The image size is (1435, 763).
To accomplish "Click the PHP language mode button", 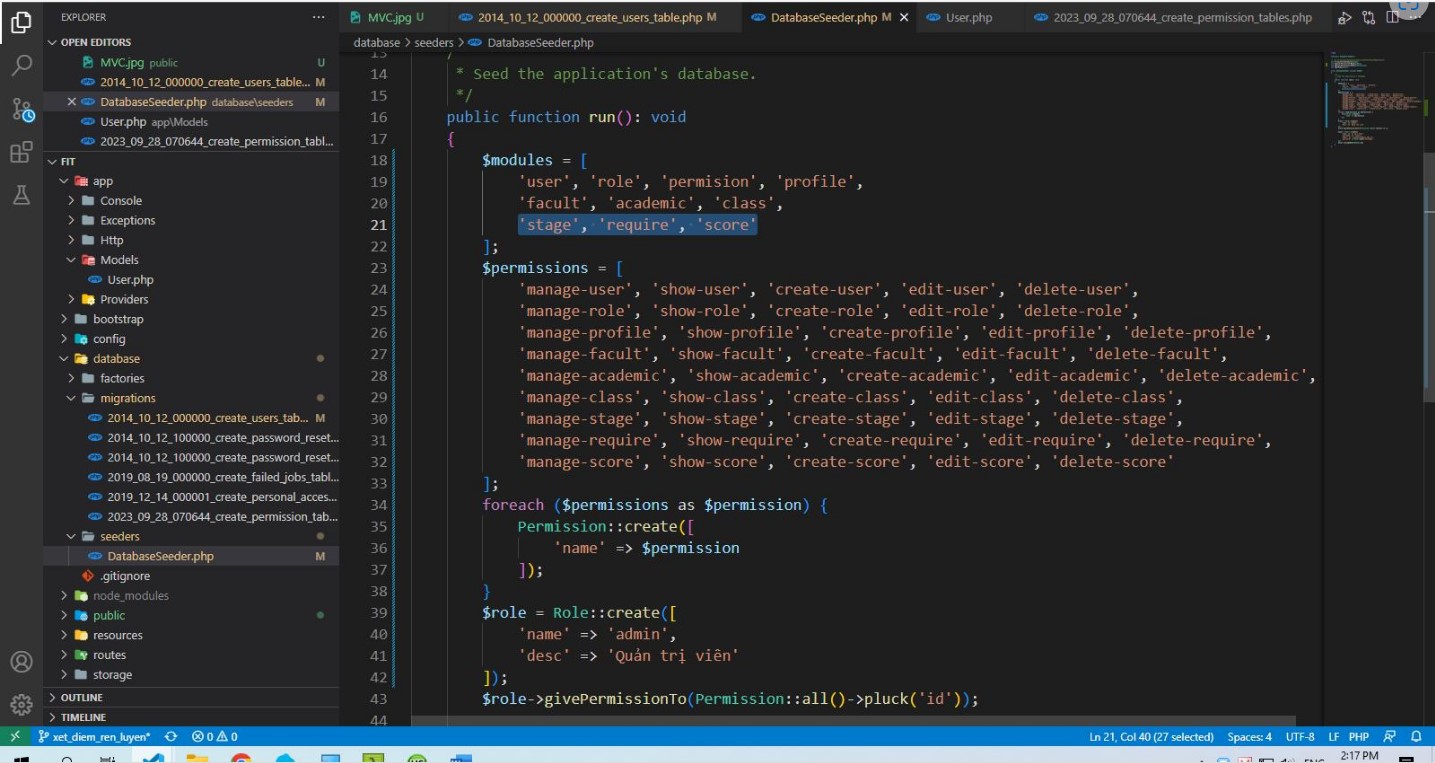I will 1358,737.
